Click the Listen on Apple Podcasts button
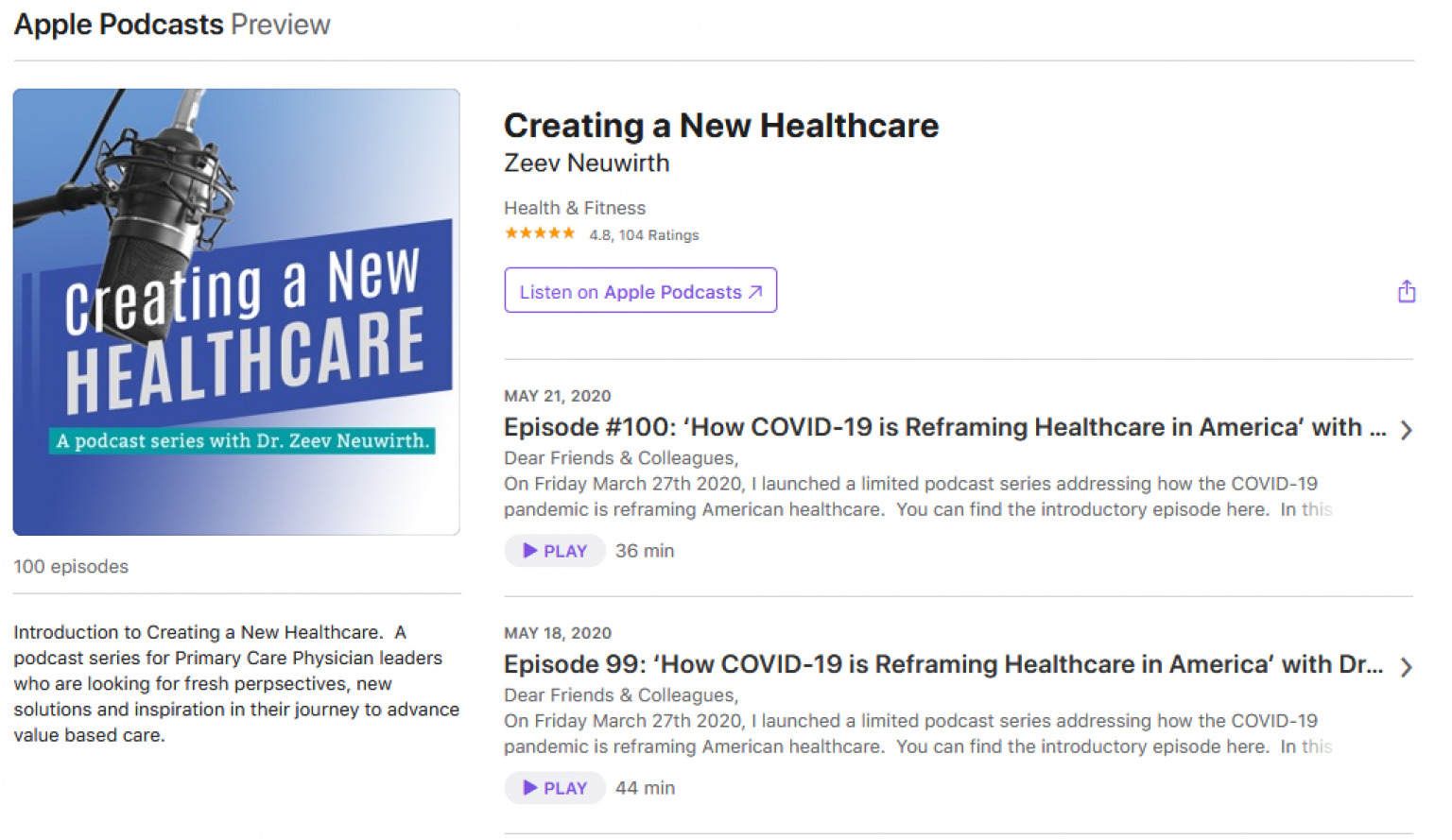 [640, 291]
